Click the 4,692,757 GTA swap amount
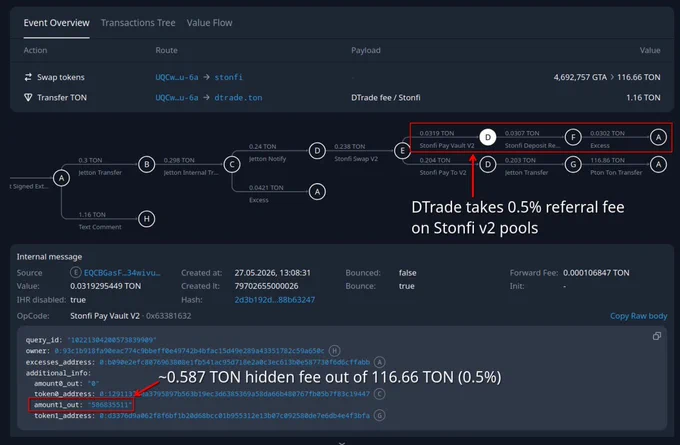This screenshot has height=445, width=680. click(580, 77)
